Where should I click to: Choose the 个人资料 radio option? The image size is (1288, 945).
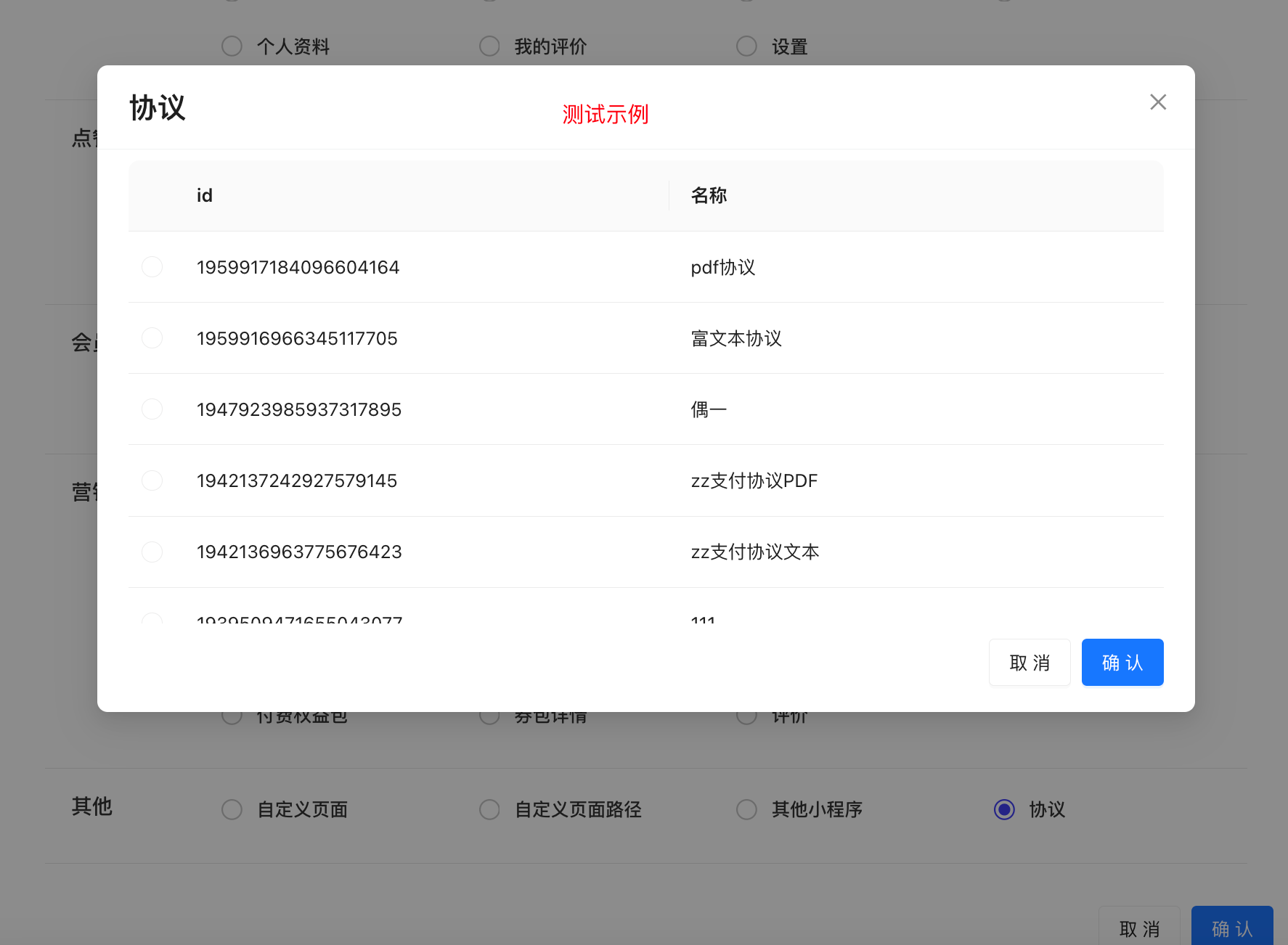coord(232,46)
